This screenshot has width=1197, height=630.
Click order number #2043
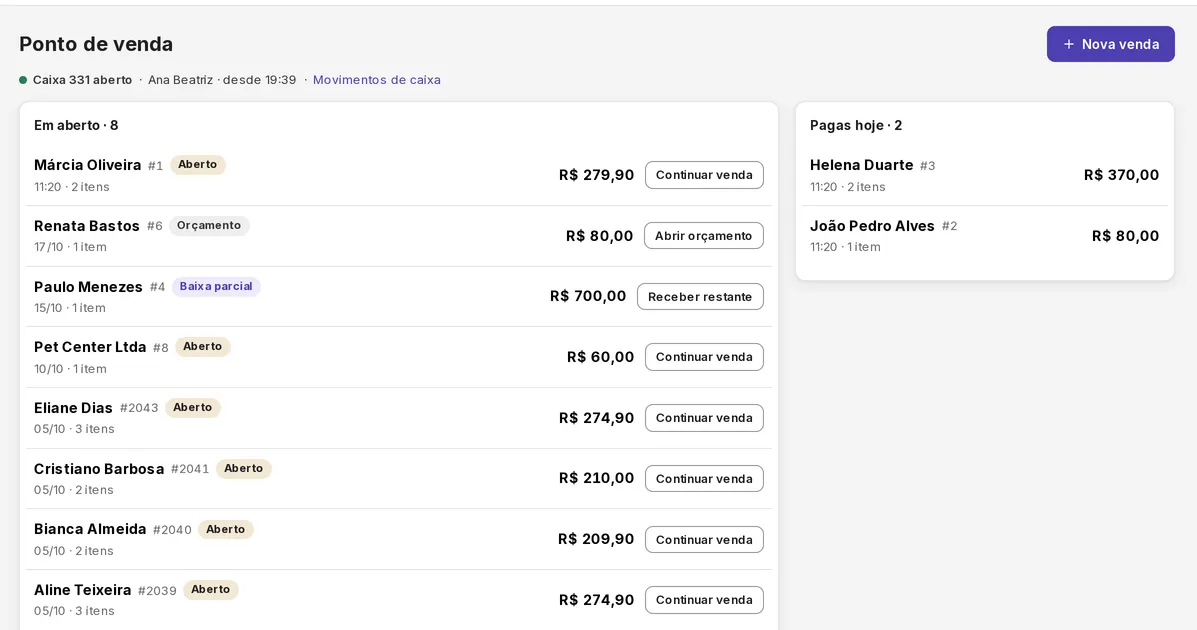tap(139, 409)
